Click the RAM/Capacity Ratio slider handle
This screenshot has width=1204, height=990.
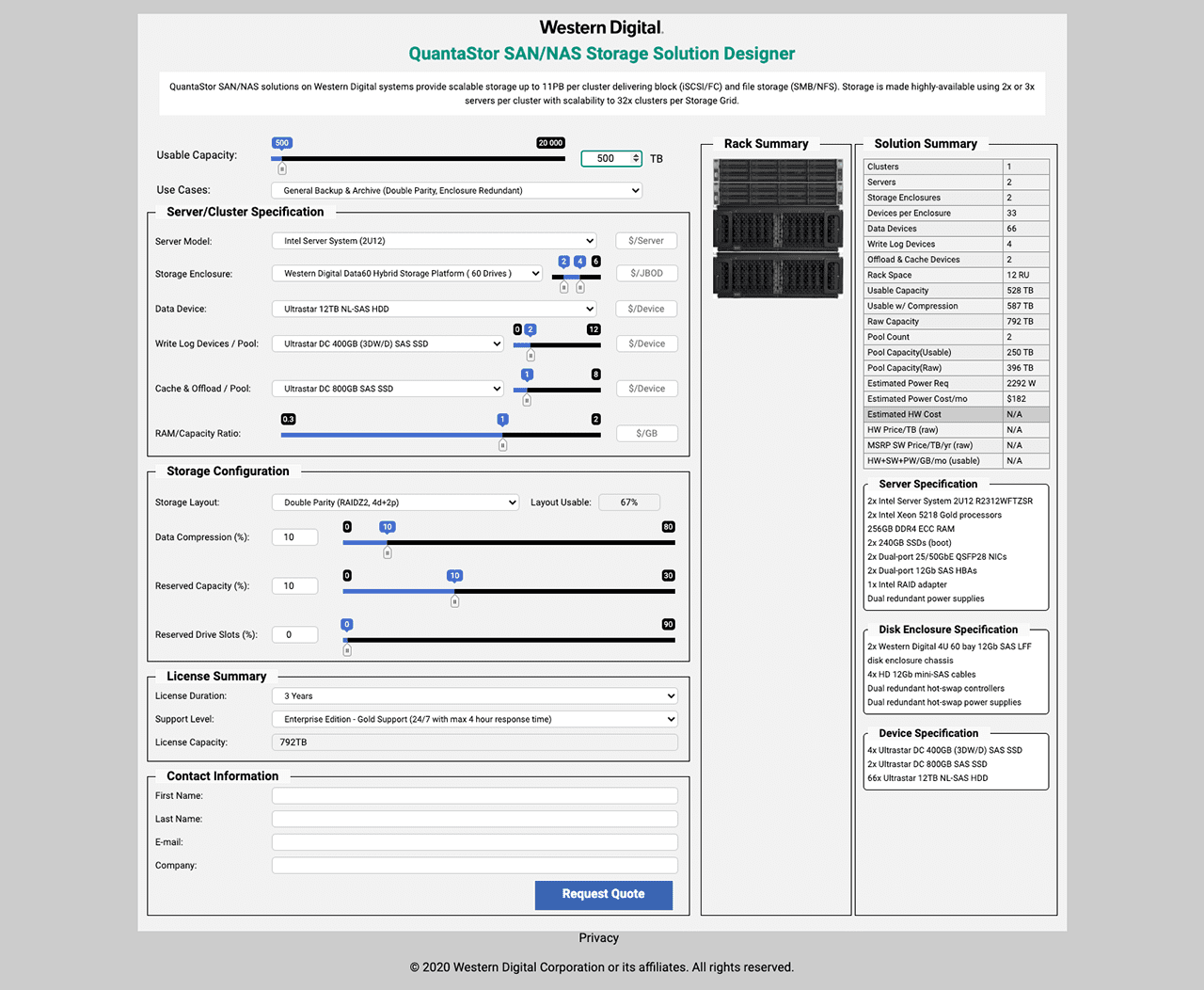502,445
